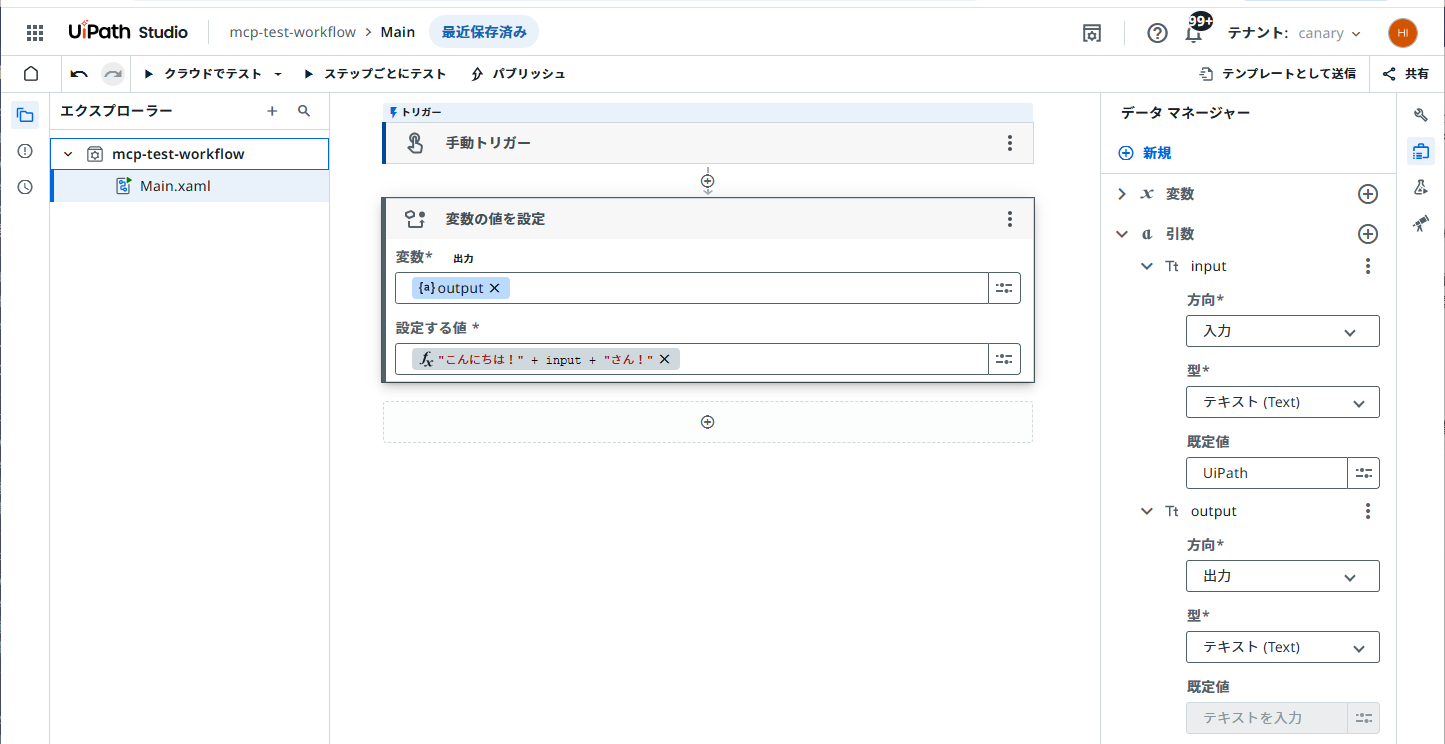Open type dropdown for output argument

[x=1283, y=647]
